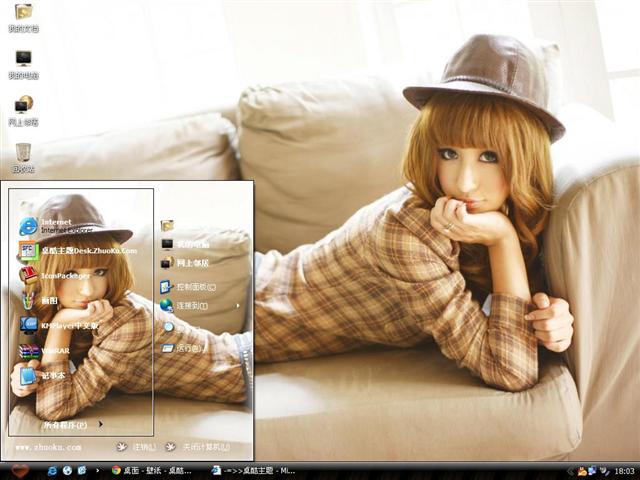Viewport: 640px width, 480px height.
Task: Open the Recycle Bin desktop icon
Action: click(23, 157)
